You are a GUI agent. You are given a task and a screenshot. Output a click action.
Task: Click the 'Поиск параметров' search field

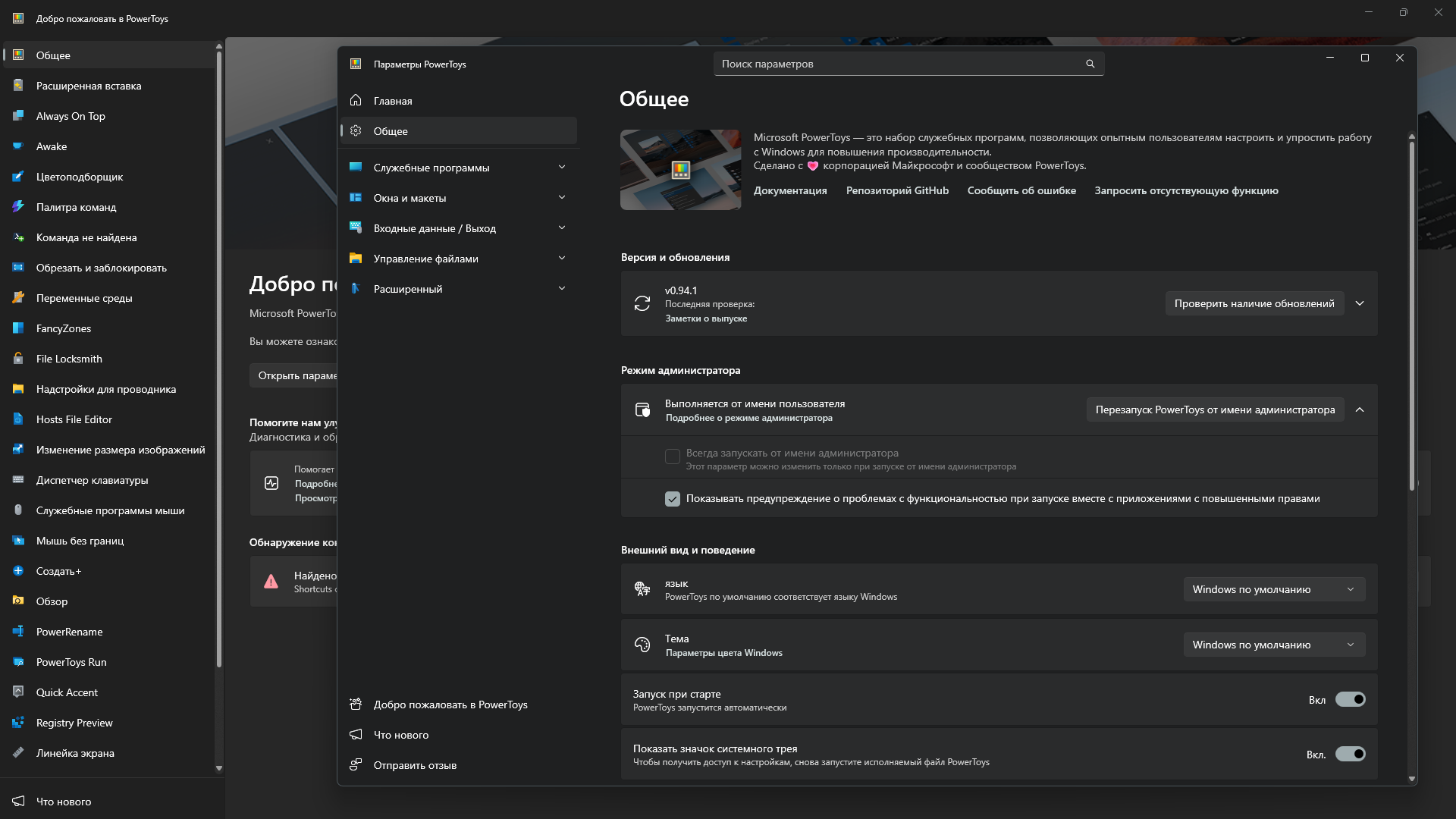[899, 64]
